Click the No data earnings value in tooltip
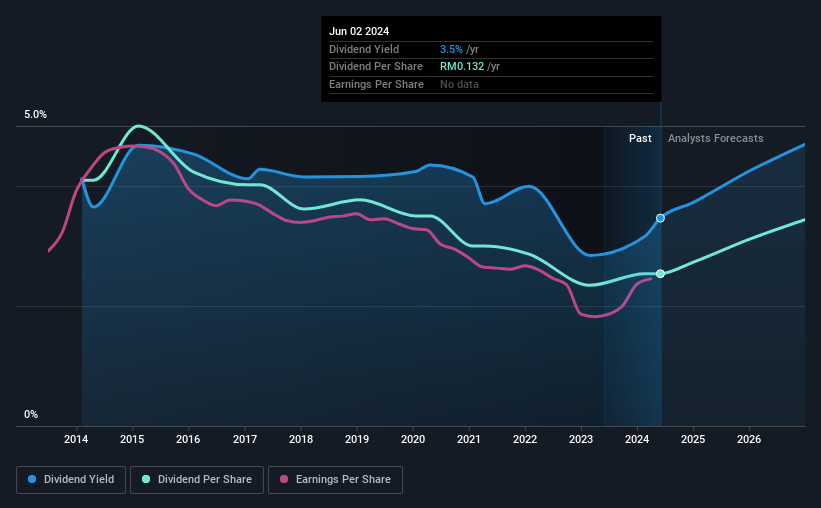The height and width of the screenshot is (508, 821). tap(459, 84)
